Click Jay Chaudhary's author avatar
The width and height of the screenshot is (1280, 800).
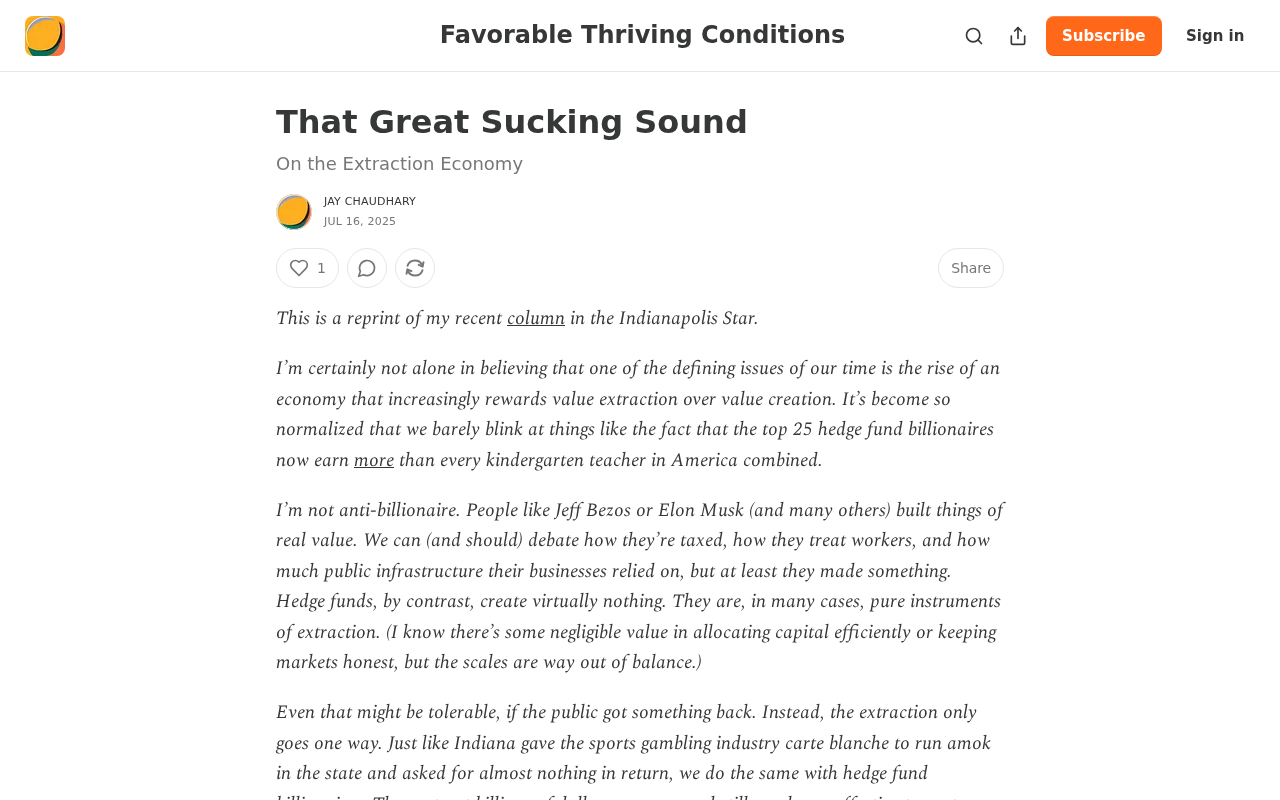(x=294, y=212)
